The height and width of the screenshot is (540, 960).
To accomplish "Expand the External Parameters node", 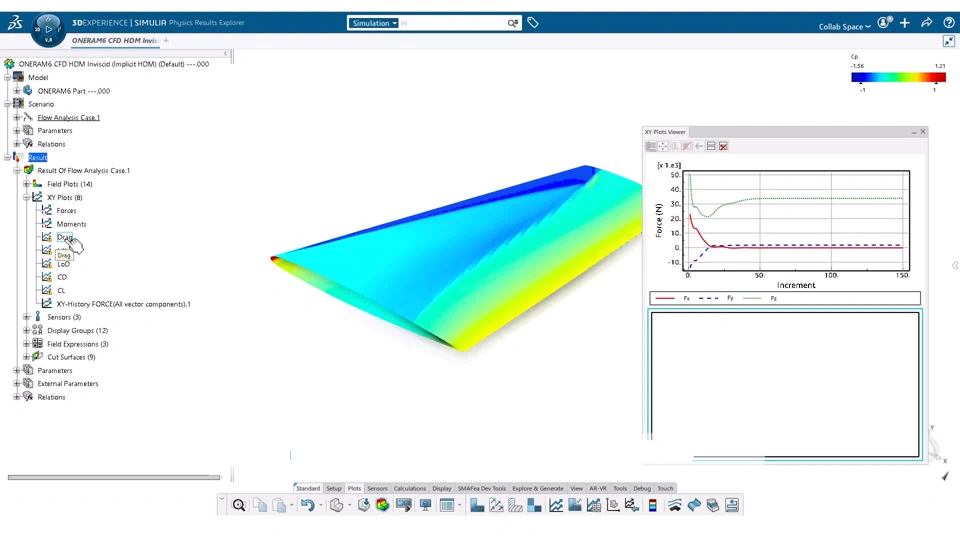I will coord(17,384).
